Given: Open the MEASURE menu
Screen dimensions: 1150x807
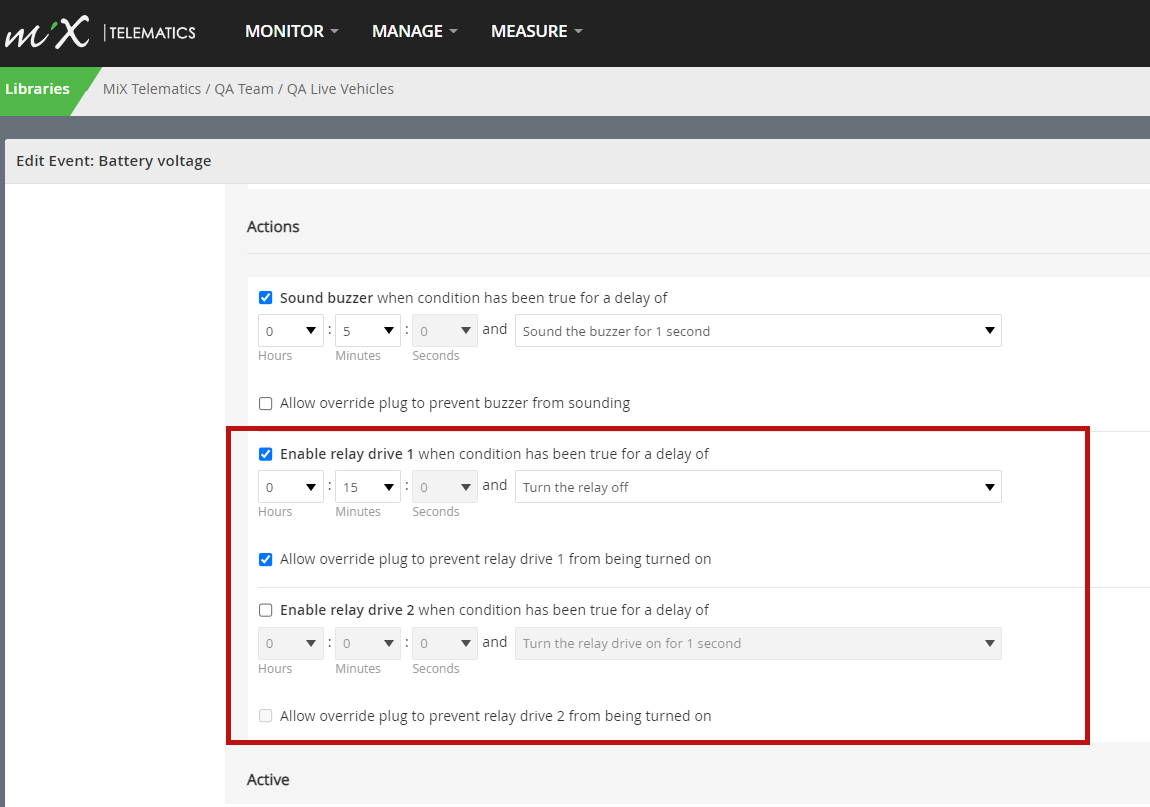Looking at the screenshot, I should pos(536,32).
